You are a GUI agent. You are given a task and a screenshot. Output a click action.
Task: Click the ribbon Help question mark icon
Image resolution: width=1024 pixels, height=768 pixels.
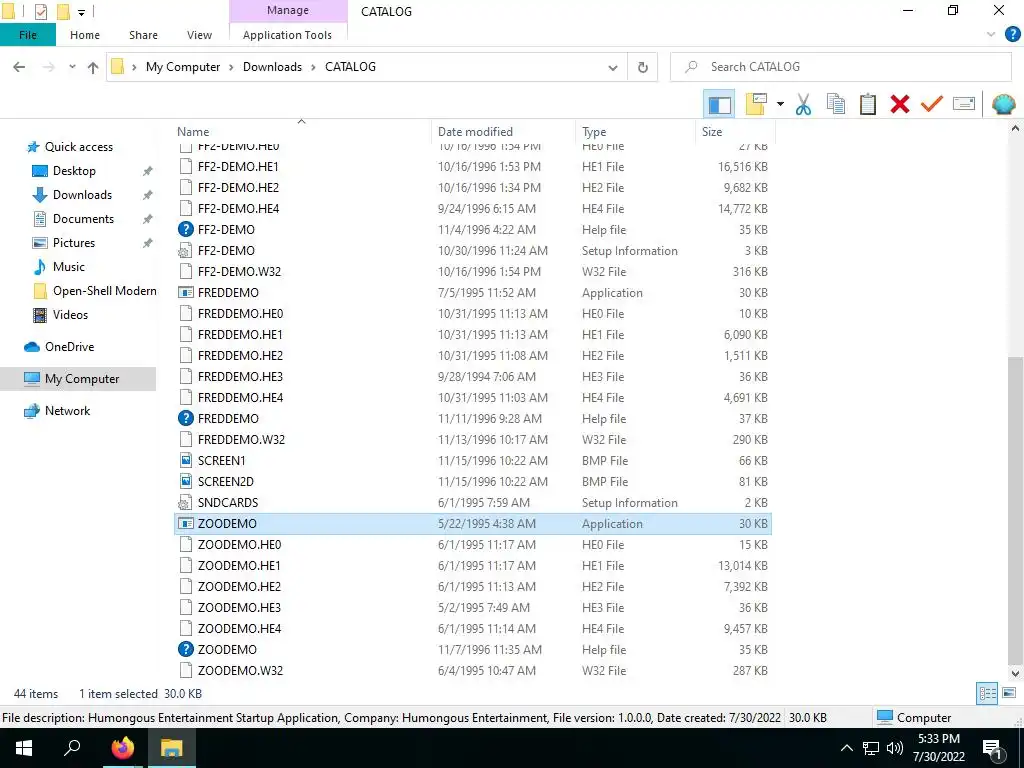point(1012,35)
